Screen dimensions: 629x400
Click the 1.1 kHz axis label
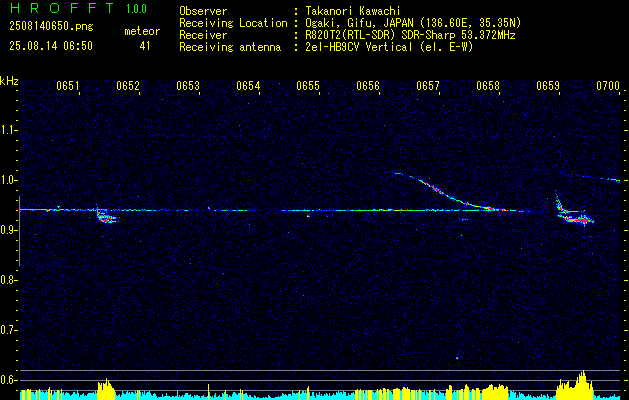[x=8, y=130]
